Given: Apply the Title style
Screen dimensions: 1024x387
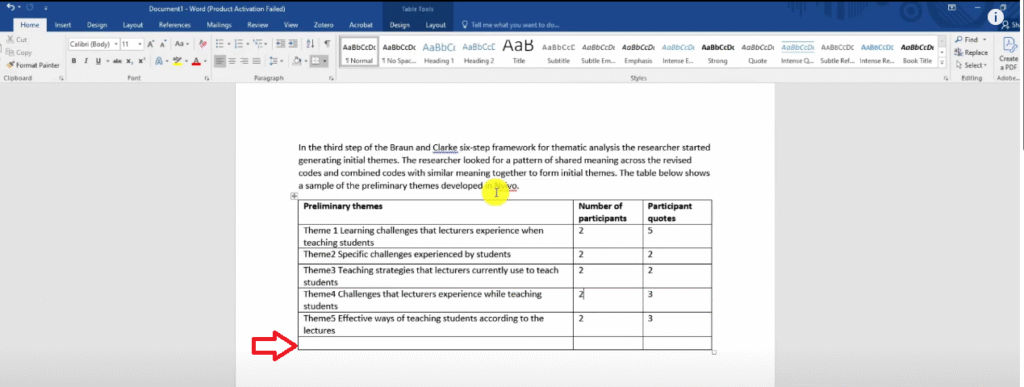Looking at the screenshot, I should point(519,53).
